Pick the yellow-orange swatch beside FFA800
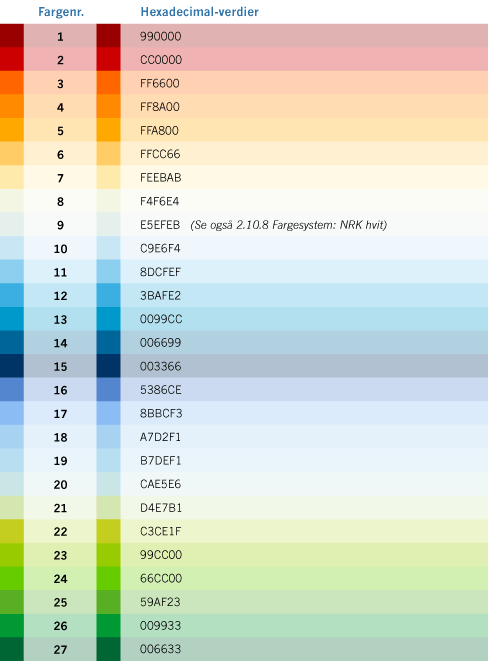This screenshot has height=662, width=488. (108, 130)
